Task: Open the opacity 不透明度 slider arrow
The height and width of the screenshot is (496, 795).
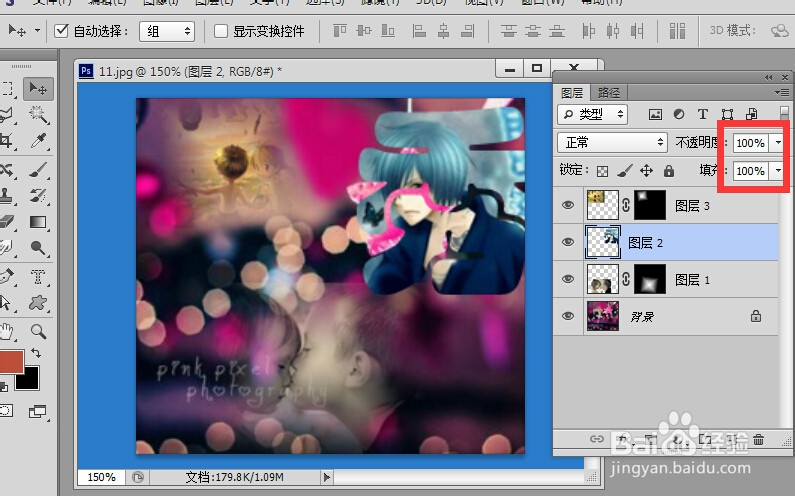Action: coord(778,143)
